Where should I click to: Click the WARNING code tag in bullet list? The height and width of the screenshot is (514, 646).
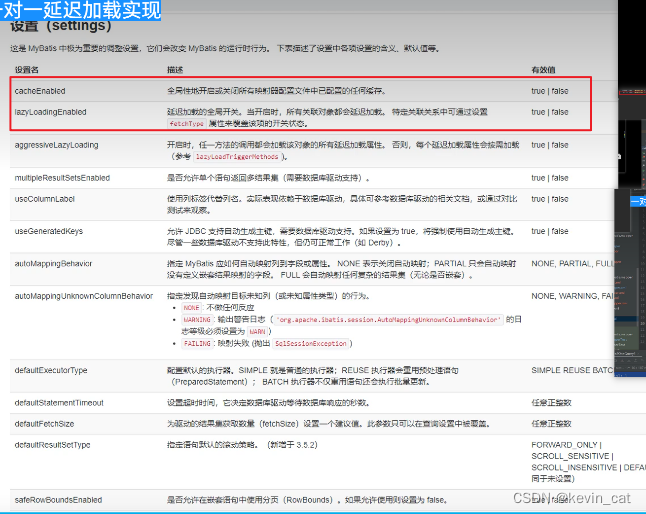[x=197, y=320]
